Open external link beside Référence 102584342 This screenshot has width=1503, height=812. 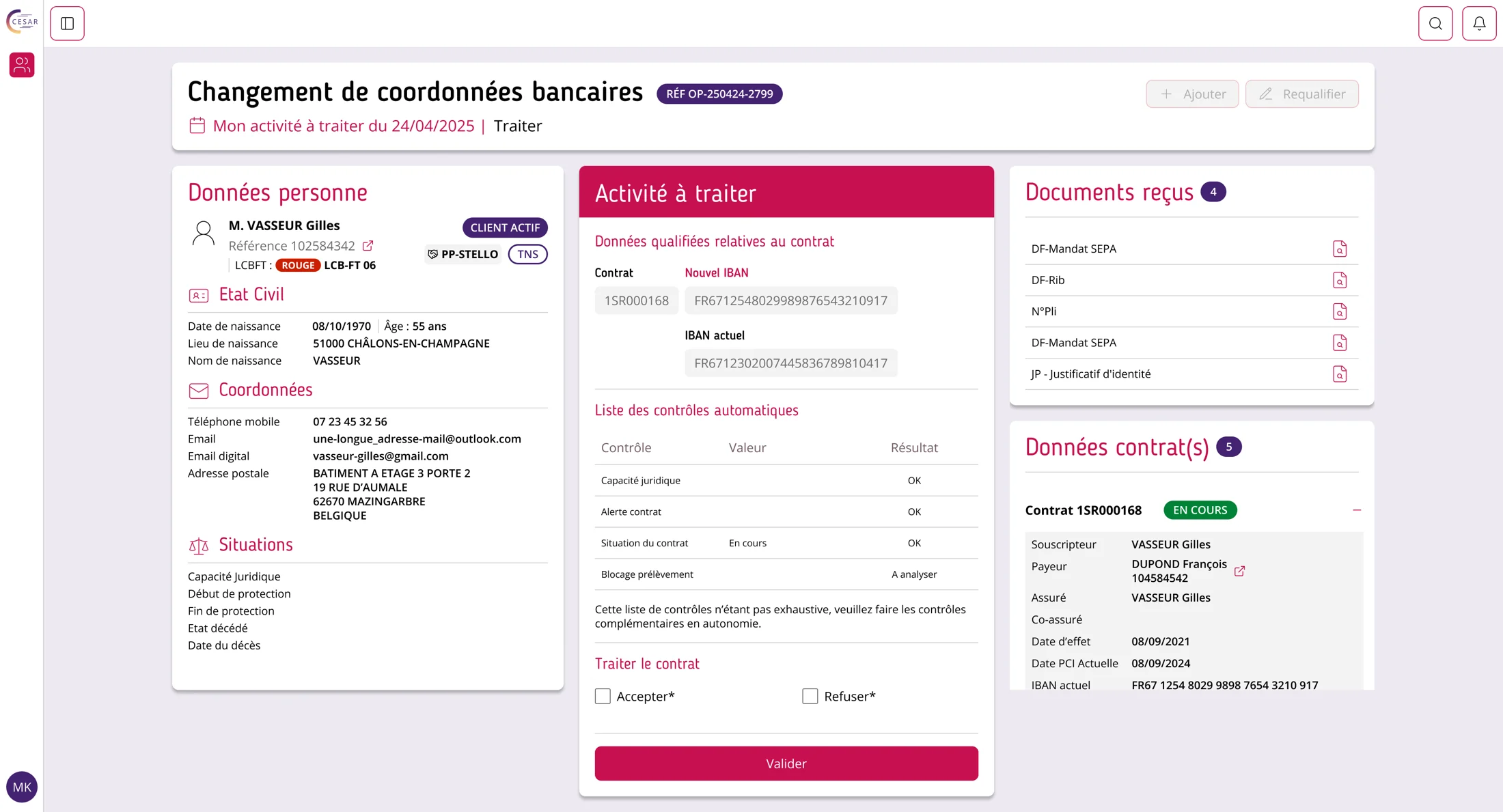pyautogui.click(x=368, y=245)
